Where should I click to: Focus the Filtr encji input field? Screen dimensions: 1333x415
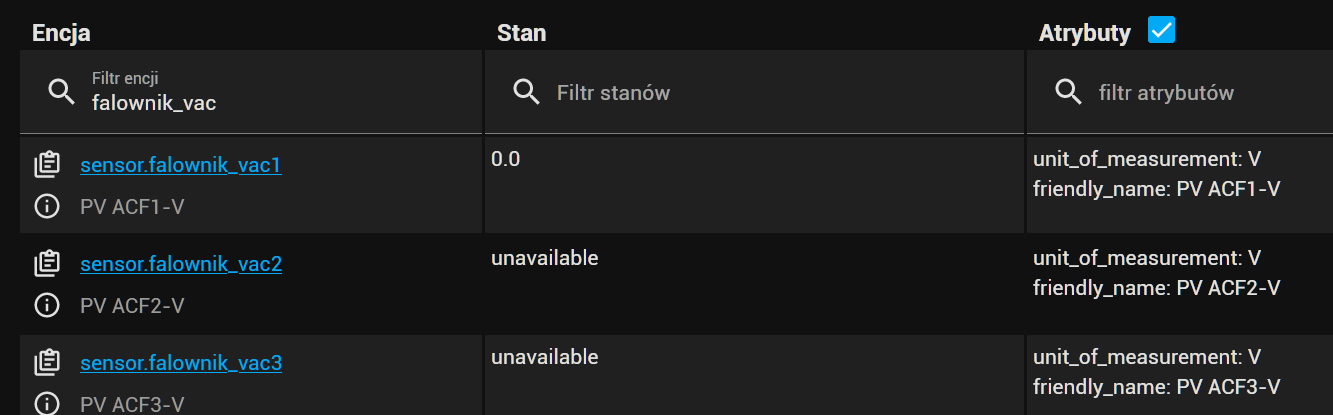coord(270,101)
